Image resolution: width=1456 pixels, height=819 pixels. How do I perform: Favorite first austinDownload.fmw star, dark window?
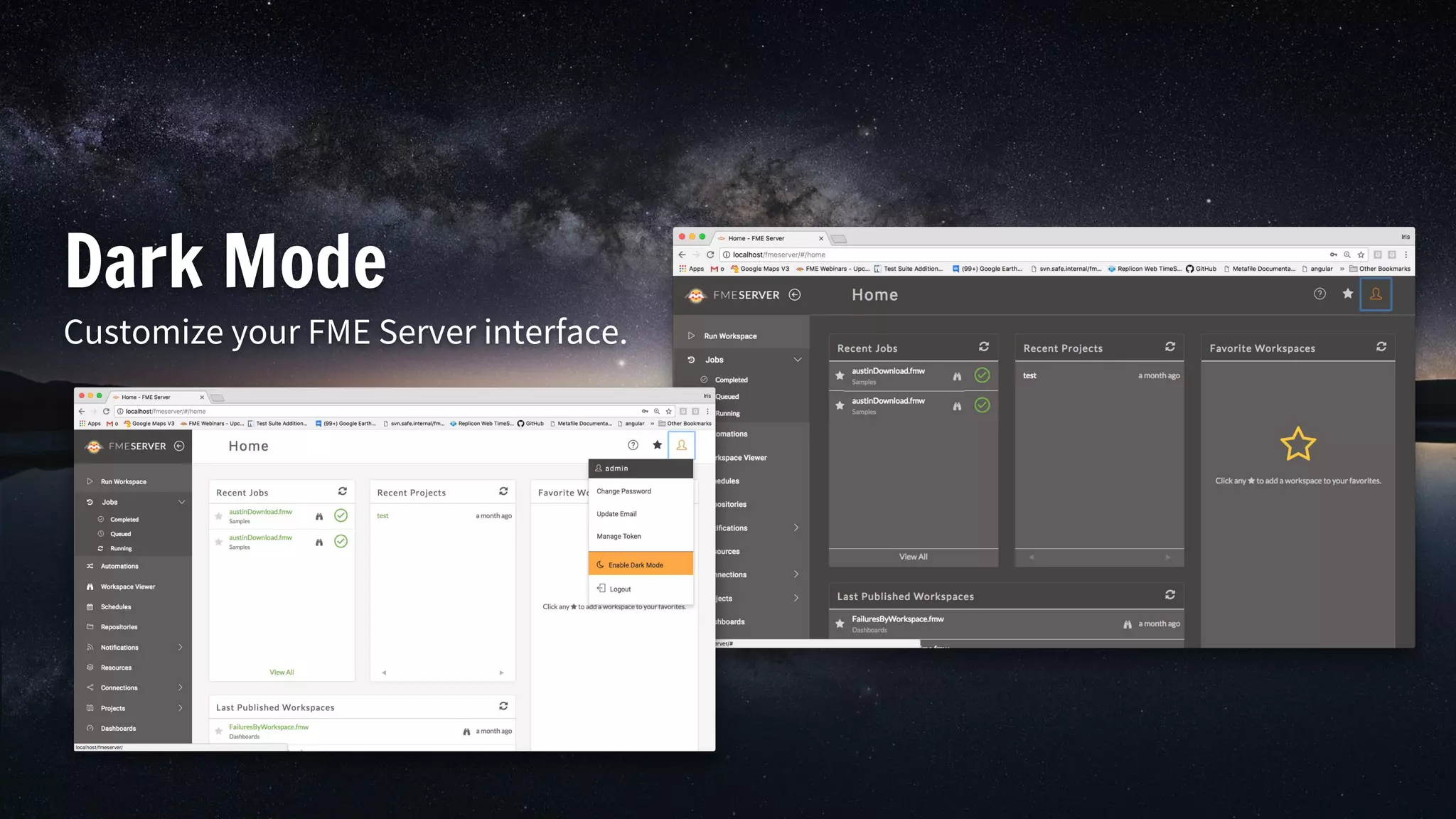tap(840, 375)
